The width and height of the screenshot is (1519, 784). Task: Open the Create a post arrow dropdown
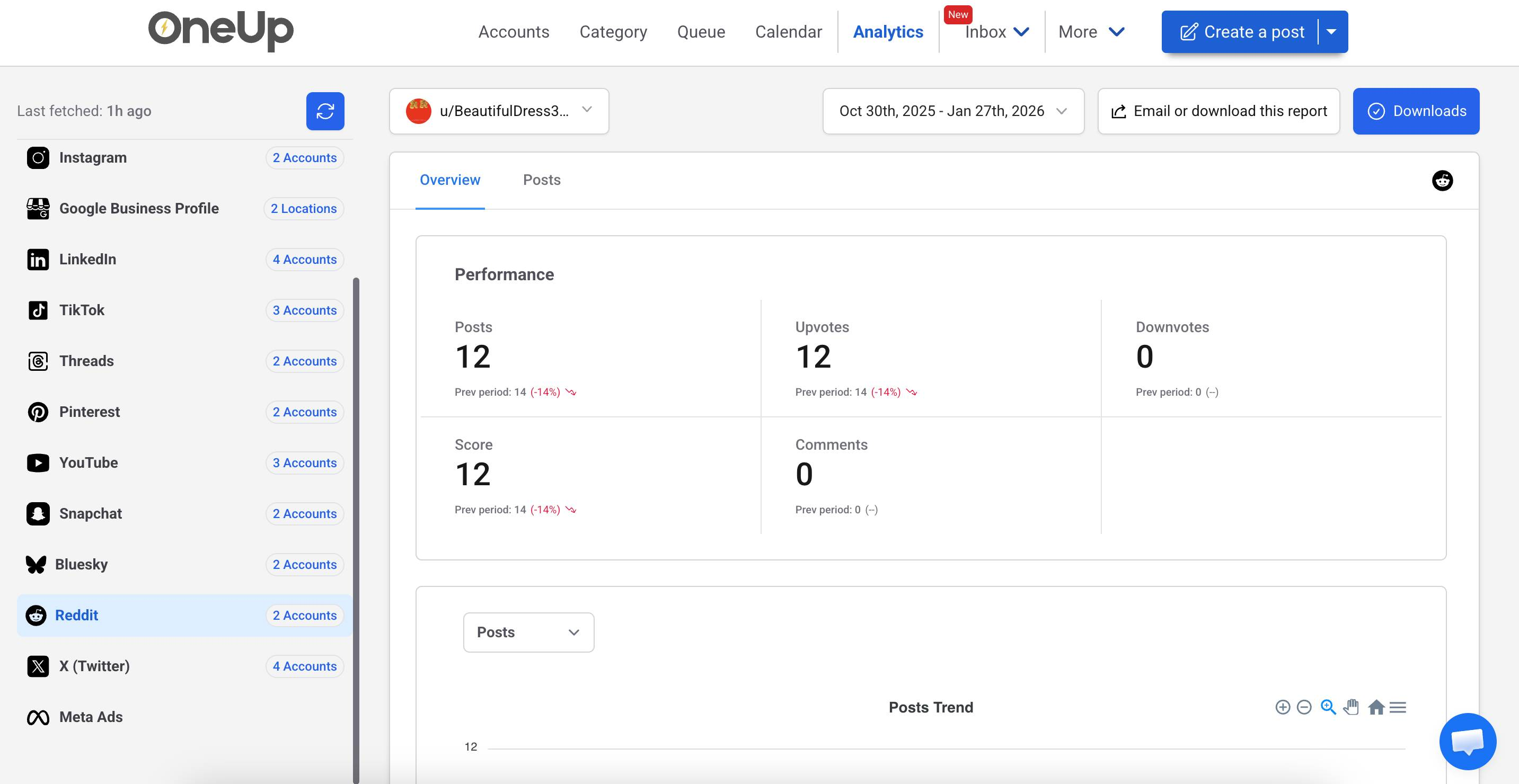tap(1331, 32)
